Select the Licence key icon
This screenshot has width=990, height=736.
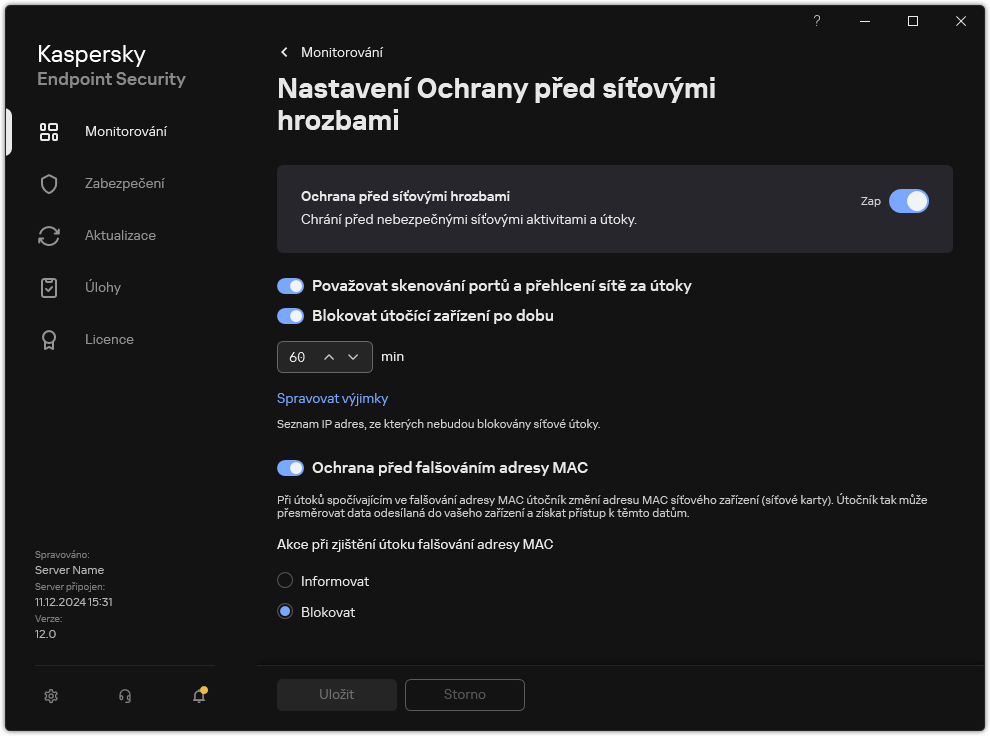pos(48,339)
